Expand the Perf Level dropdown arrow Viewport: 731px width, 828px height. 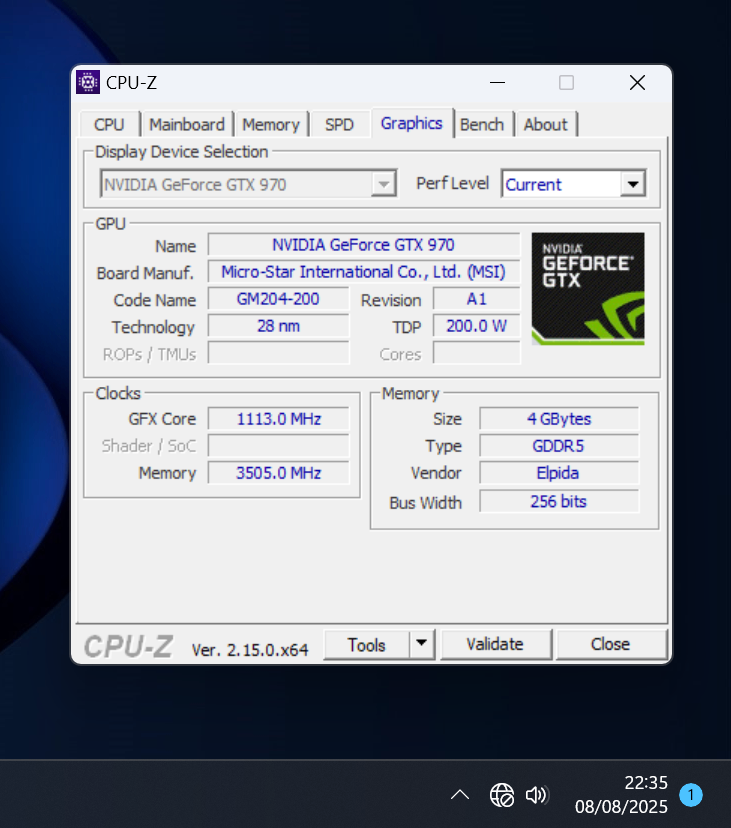pyautogui.click(x=633, y=184)
